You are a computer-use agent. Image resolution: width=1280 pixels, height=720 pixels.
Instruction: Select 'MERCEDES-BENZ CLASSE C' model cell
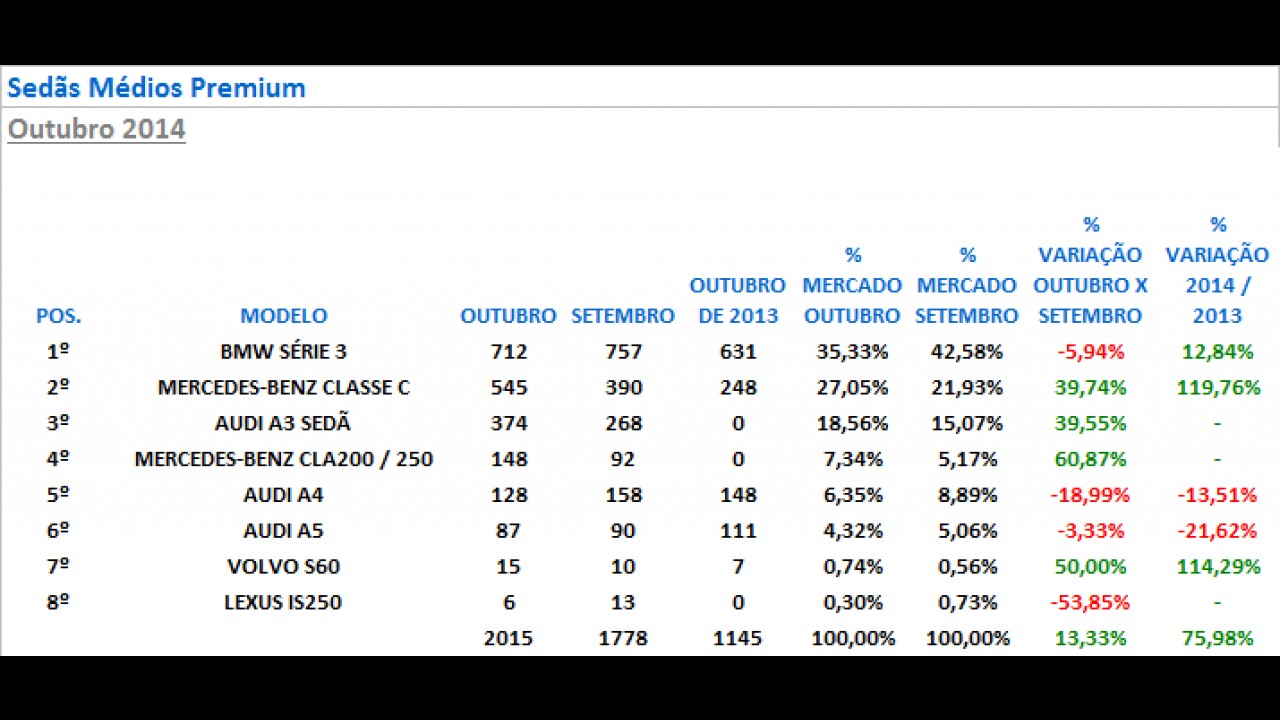tap(284, 388)
